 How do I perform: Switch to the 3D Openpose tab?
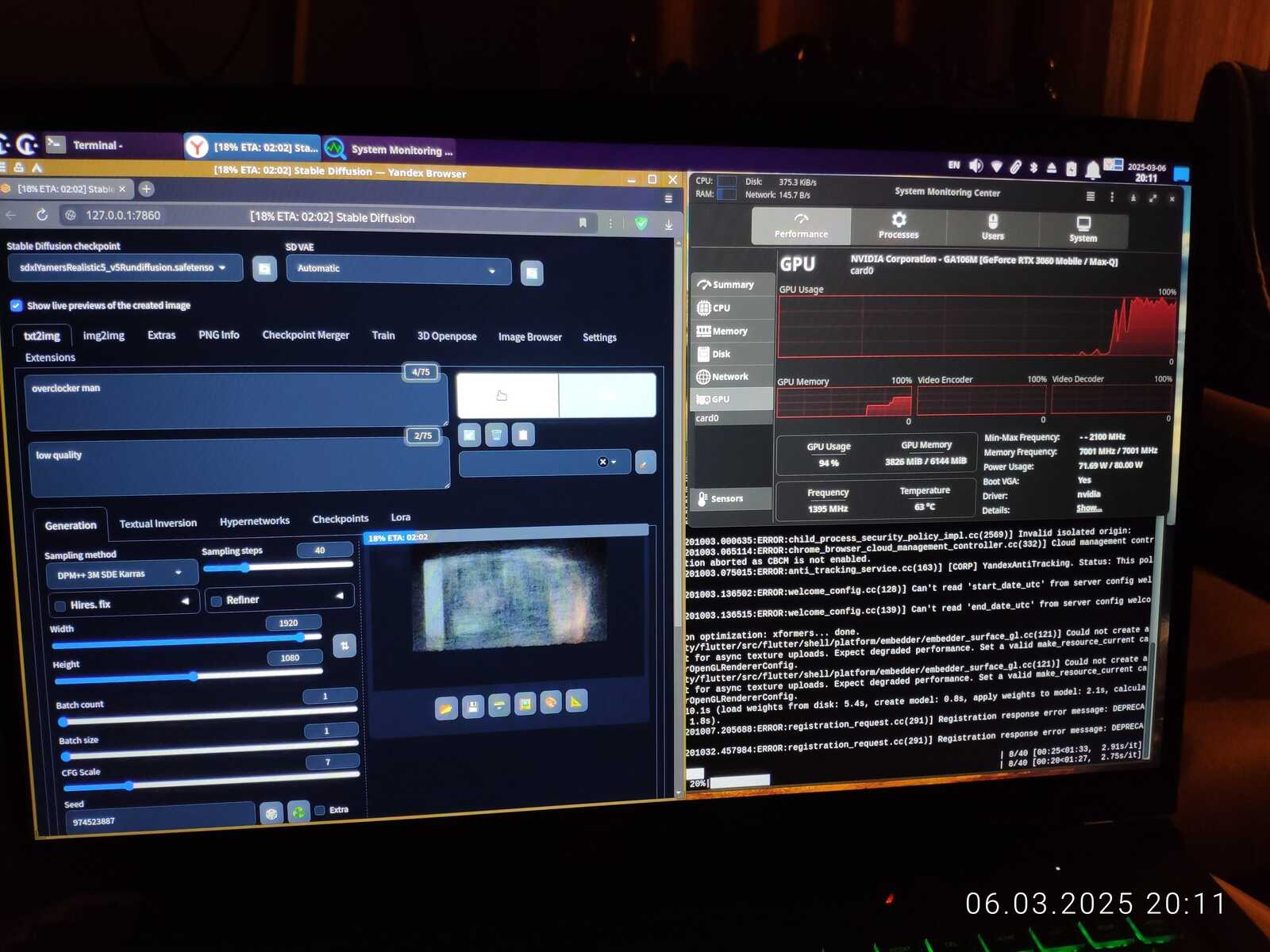click(447, 336)
